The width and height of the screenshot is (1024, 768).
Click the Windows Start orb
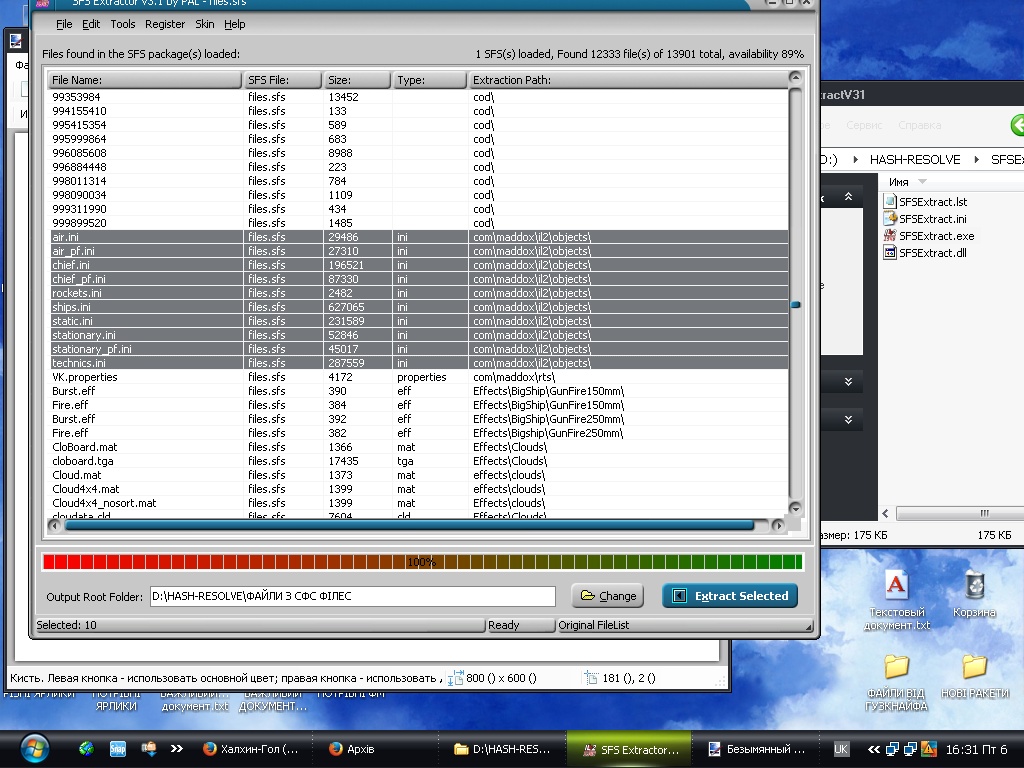tap(35, 748)
